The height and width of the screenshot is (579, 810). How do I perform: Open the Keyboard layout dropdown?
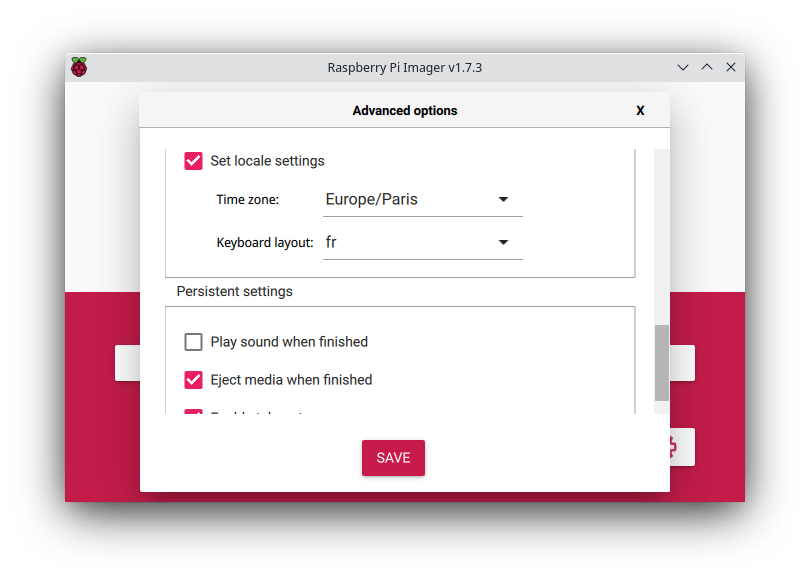423,242
